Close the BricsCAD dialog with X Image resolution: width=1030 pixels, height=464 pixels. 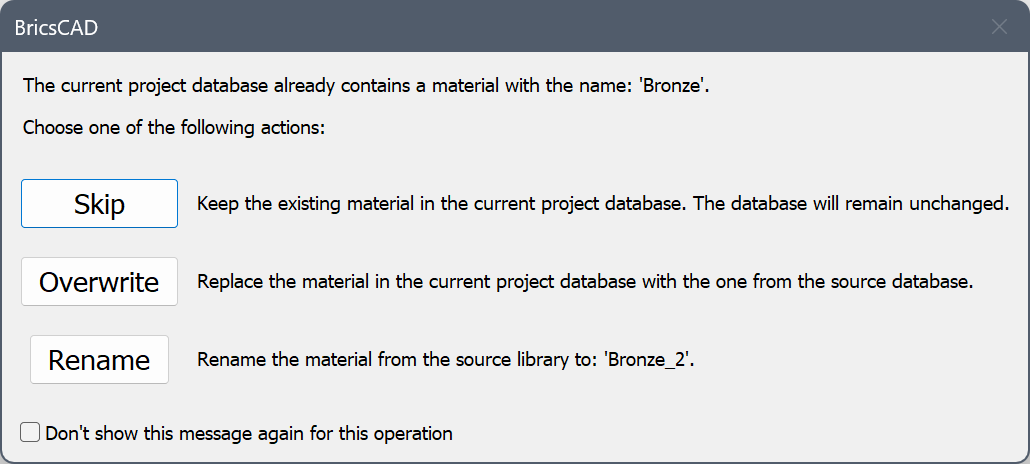[x=999, y=27]
